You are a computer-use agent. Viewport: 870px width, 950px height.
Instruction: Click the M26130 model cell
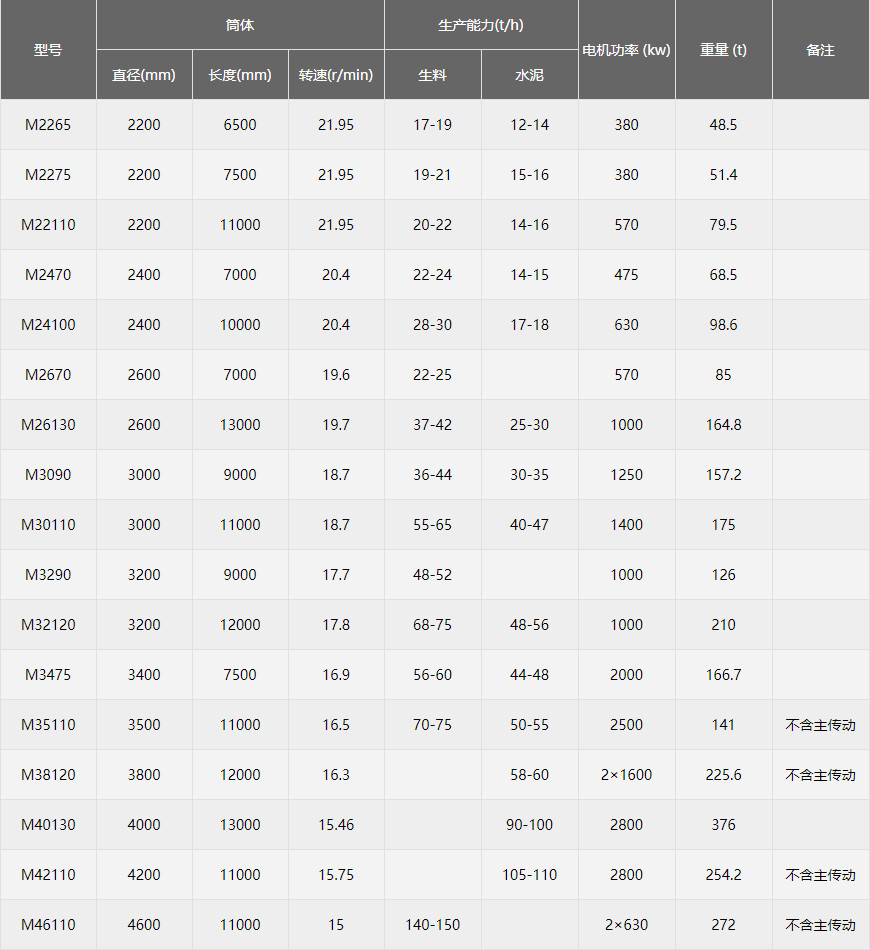click(x=48, y=425)
